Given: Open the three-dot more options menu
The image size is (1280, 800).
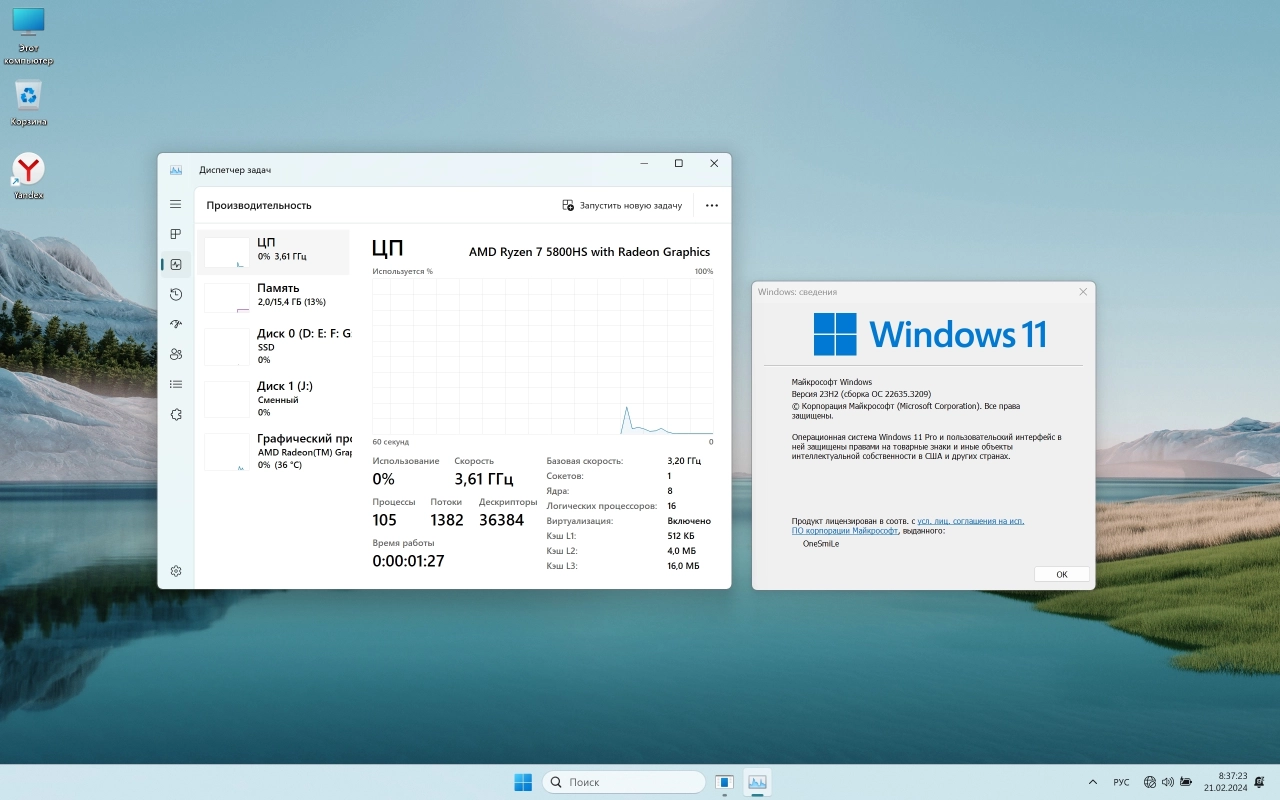Looking at the screenshot, I should coord(712,205).
